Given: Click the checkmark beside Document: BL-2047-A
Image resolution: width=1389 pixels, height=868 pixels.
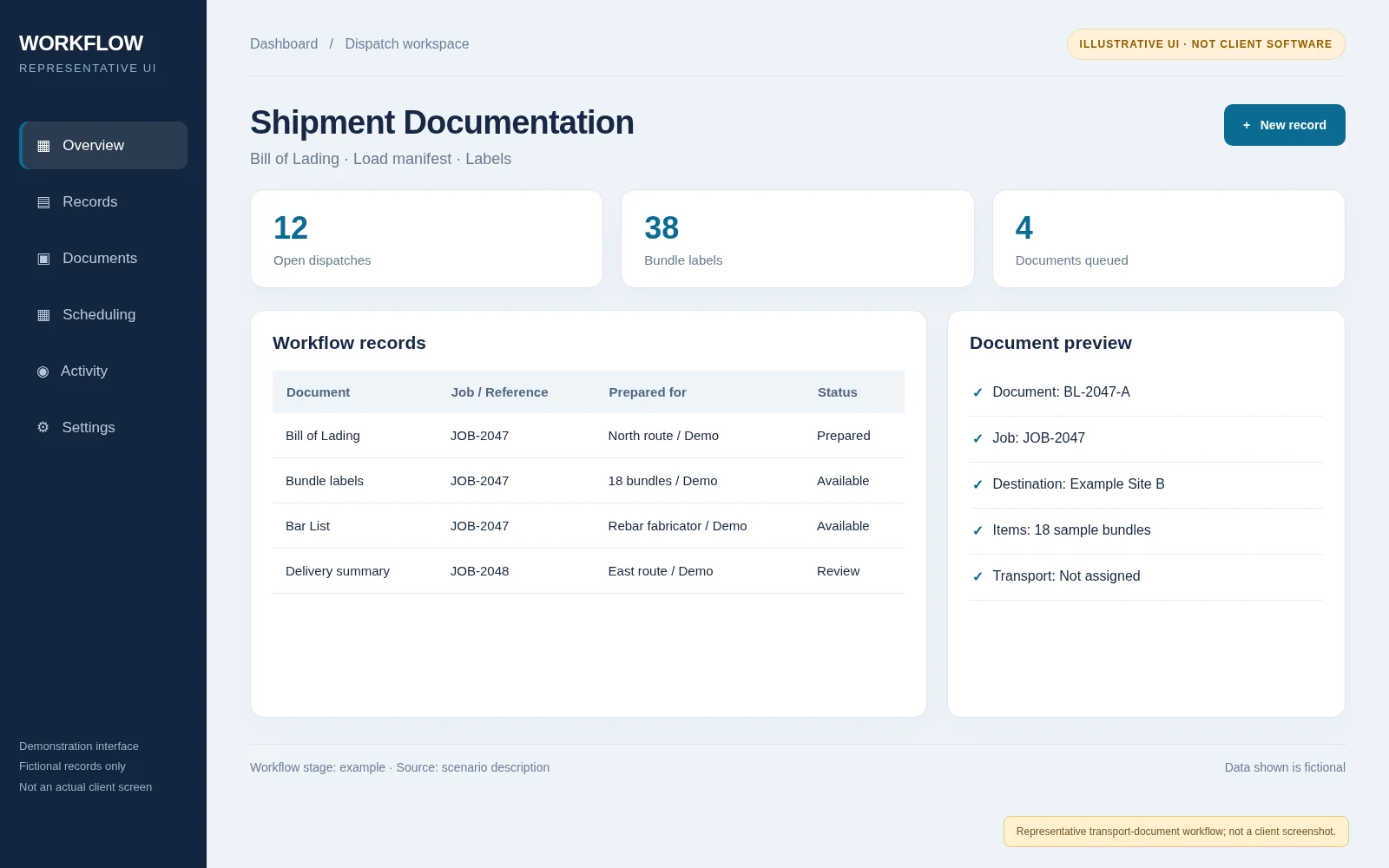Looking at the screenshot, I should tap(978, 392).
